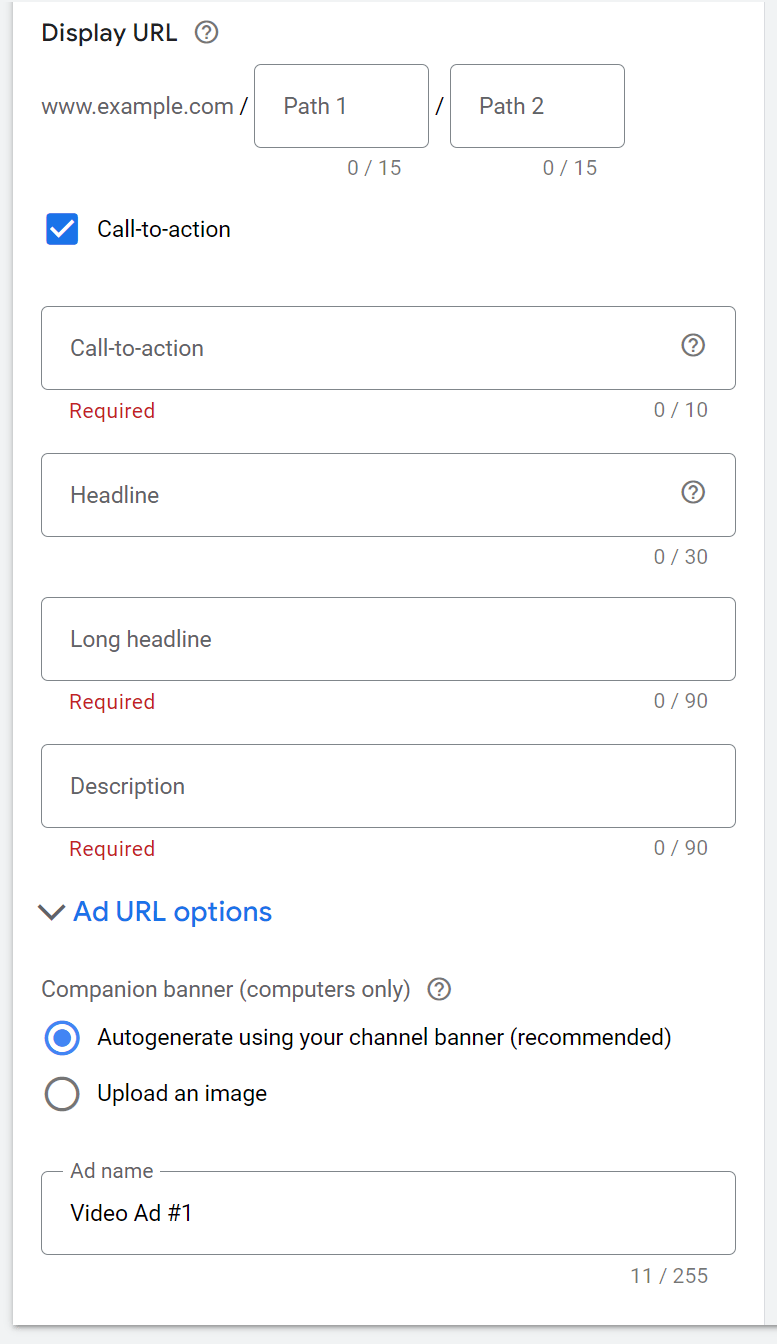
Task: Click the chevron next to Ad URL options
Action: click(x=51, y=911)
